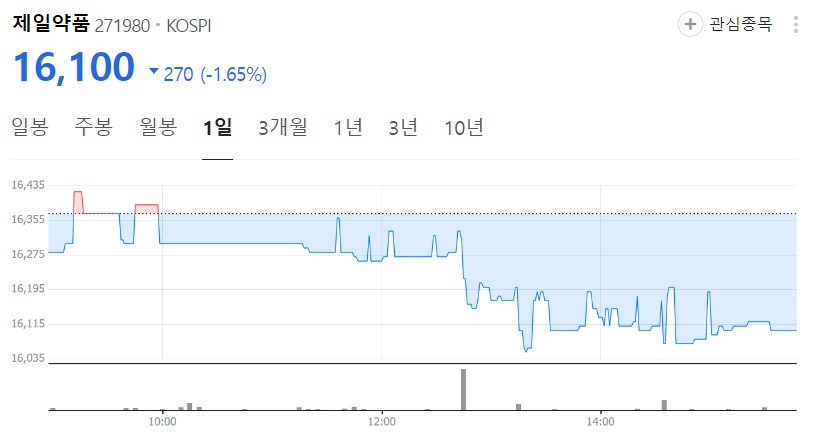Open the three-dot more options menu
The image size is (816, 435).
tap(796, 24)
